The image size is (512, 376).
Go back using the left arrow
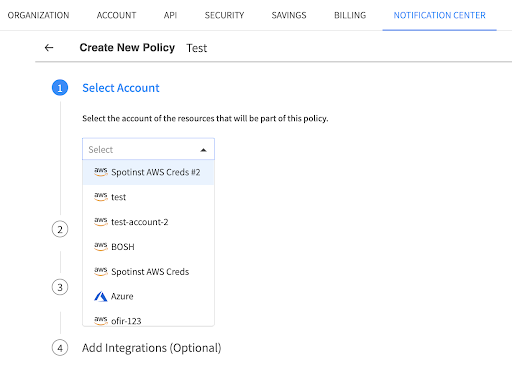coord(49,48)
